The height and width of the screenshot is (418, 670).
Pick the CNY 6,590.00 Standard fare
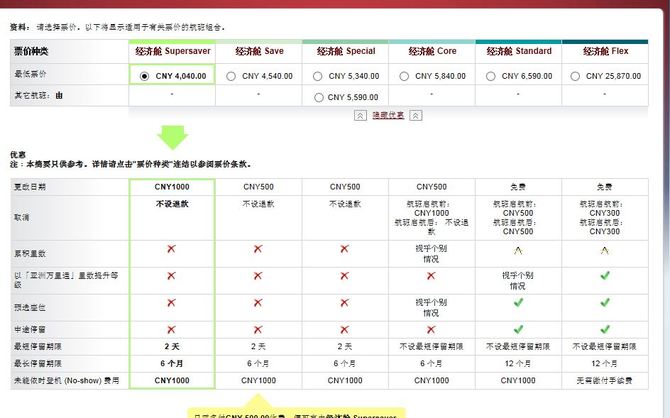pyautogui.click(x=491, y=76)
